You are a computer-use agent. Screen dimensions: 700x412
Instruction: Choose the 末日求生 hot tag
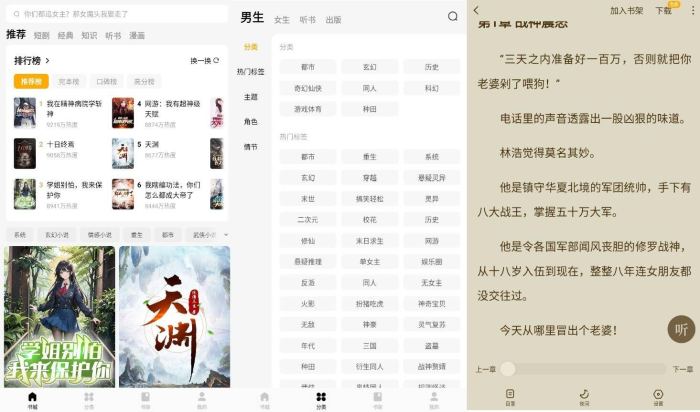tap(370, 241)
